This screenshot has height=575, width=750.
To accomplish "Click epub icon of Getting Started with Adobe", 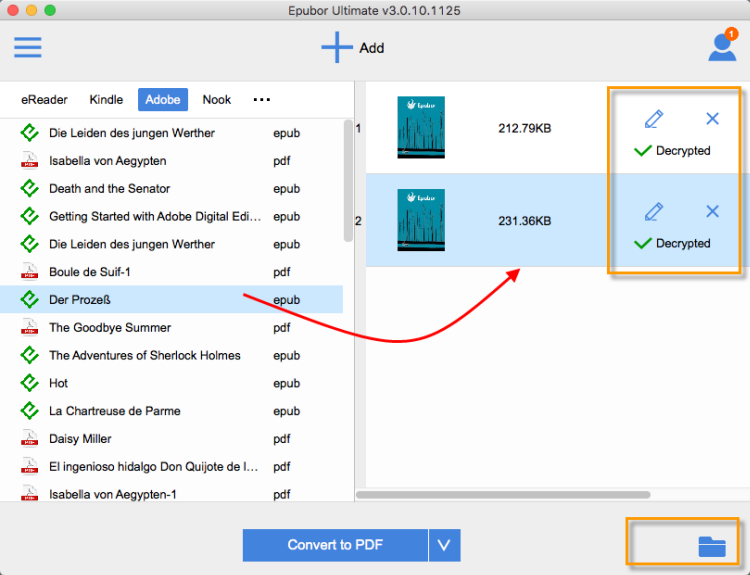I will tap(30, 216).
